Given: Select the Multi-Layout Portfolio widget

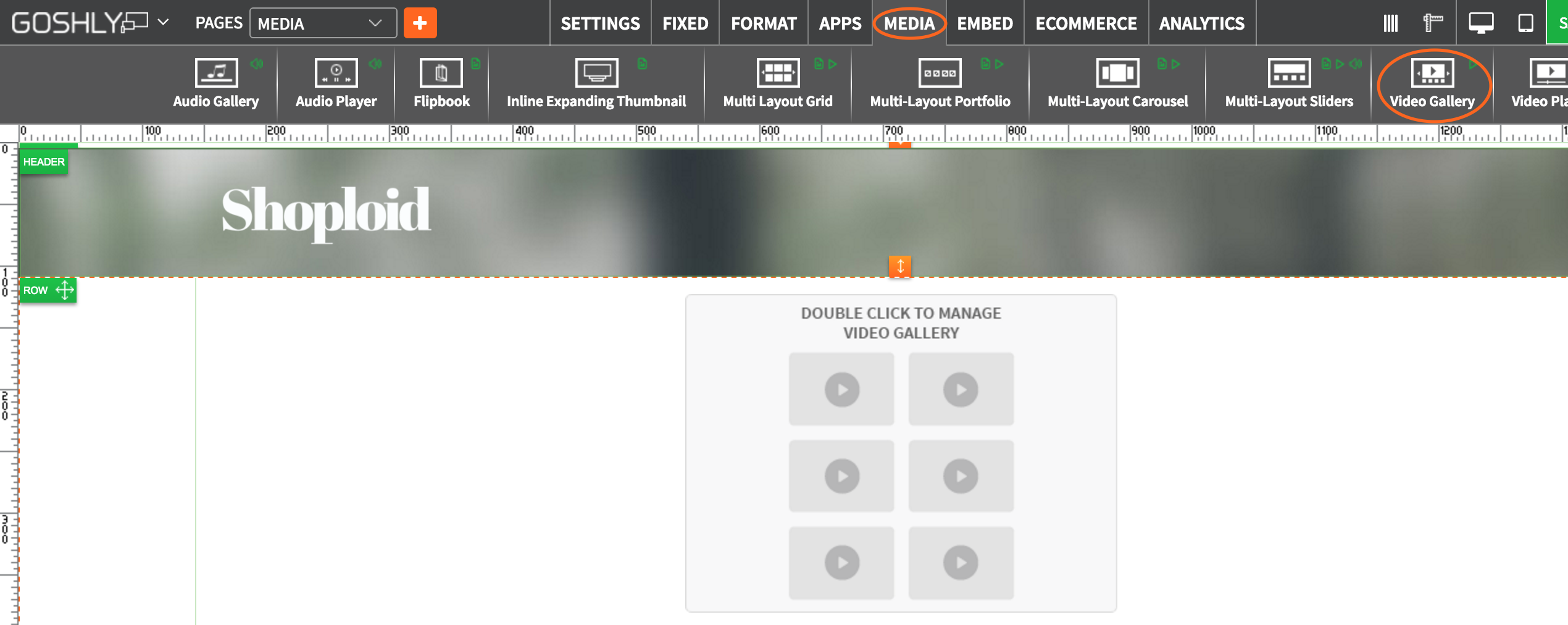Looking at the screenshot, I should (940, 84).
